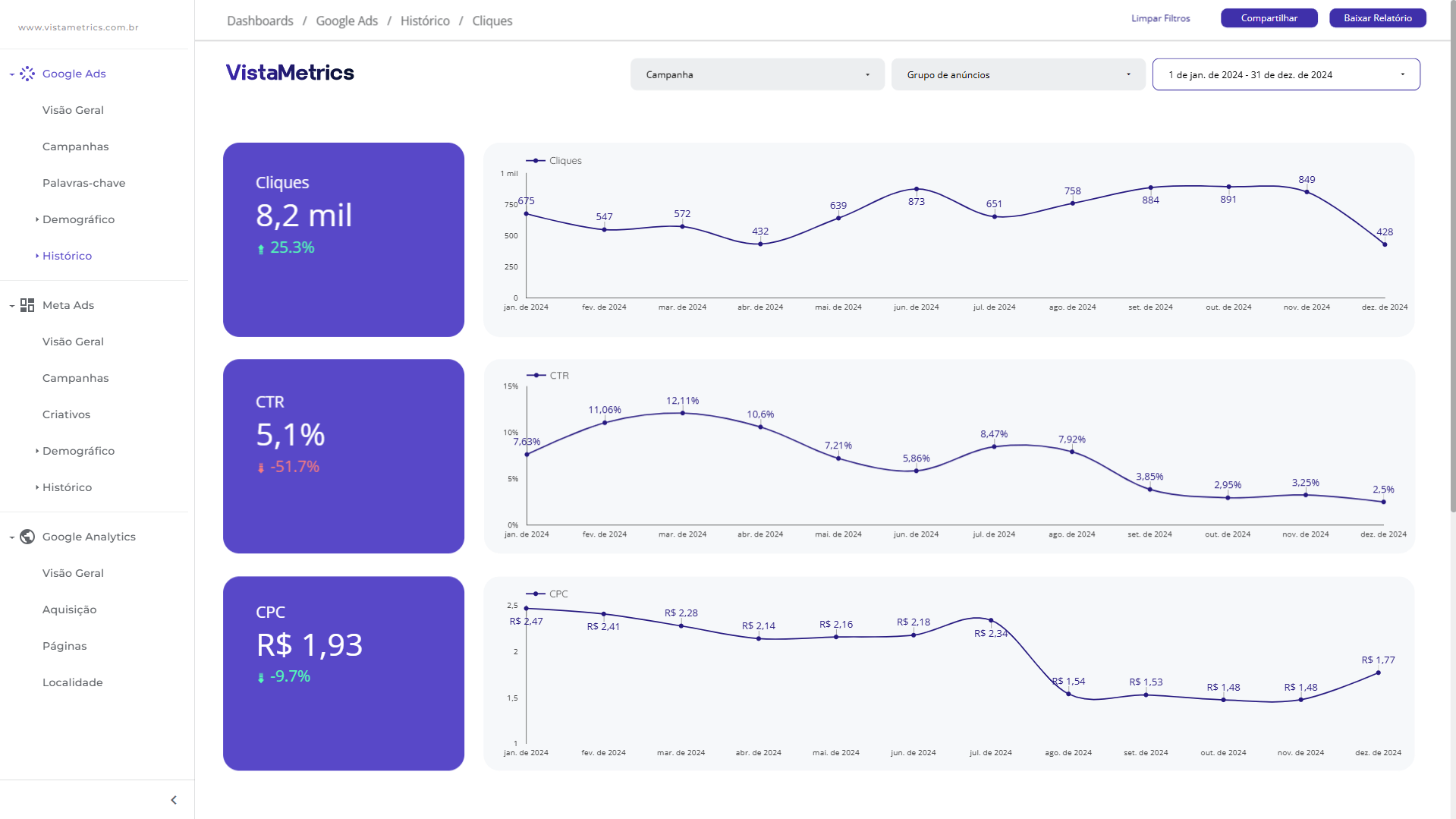Open Páginas page
The width and height of the screenshot is (1456, 819).
coord(64,646)
